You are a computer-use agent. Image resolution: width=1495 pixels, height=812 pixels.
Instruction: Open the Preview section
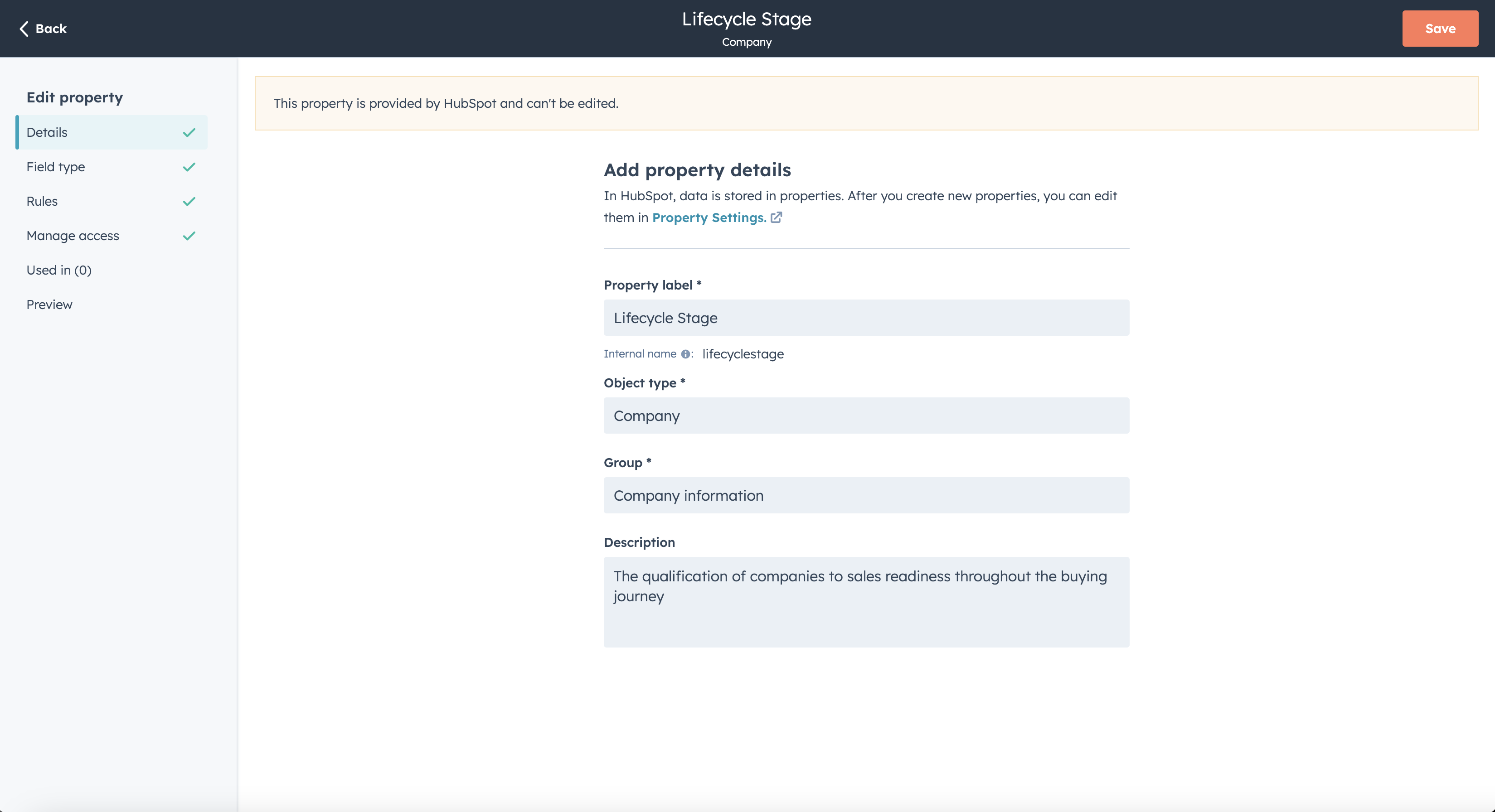(x=49, y=304)
